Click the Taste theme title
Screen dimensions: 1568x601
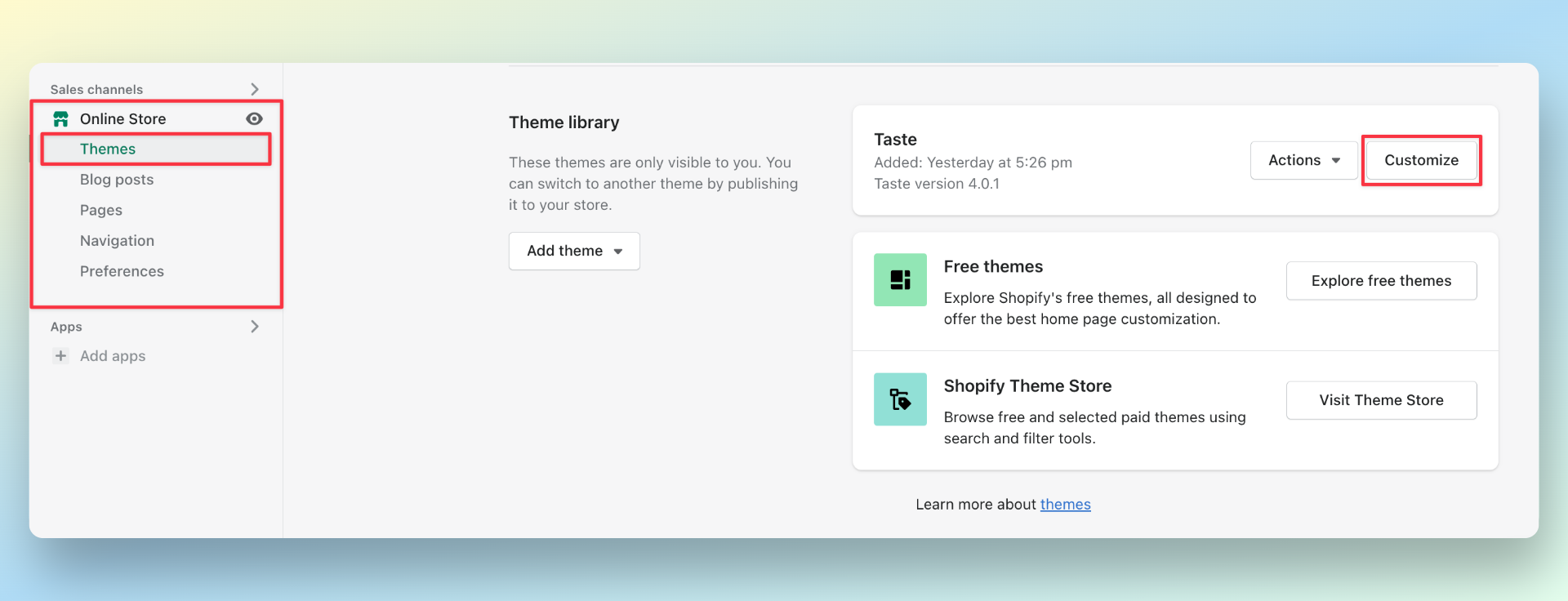895,140
